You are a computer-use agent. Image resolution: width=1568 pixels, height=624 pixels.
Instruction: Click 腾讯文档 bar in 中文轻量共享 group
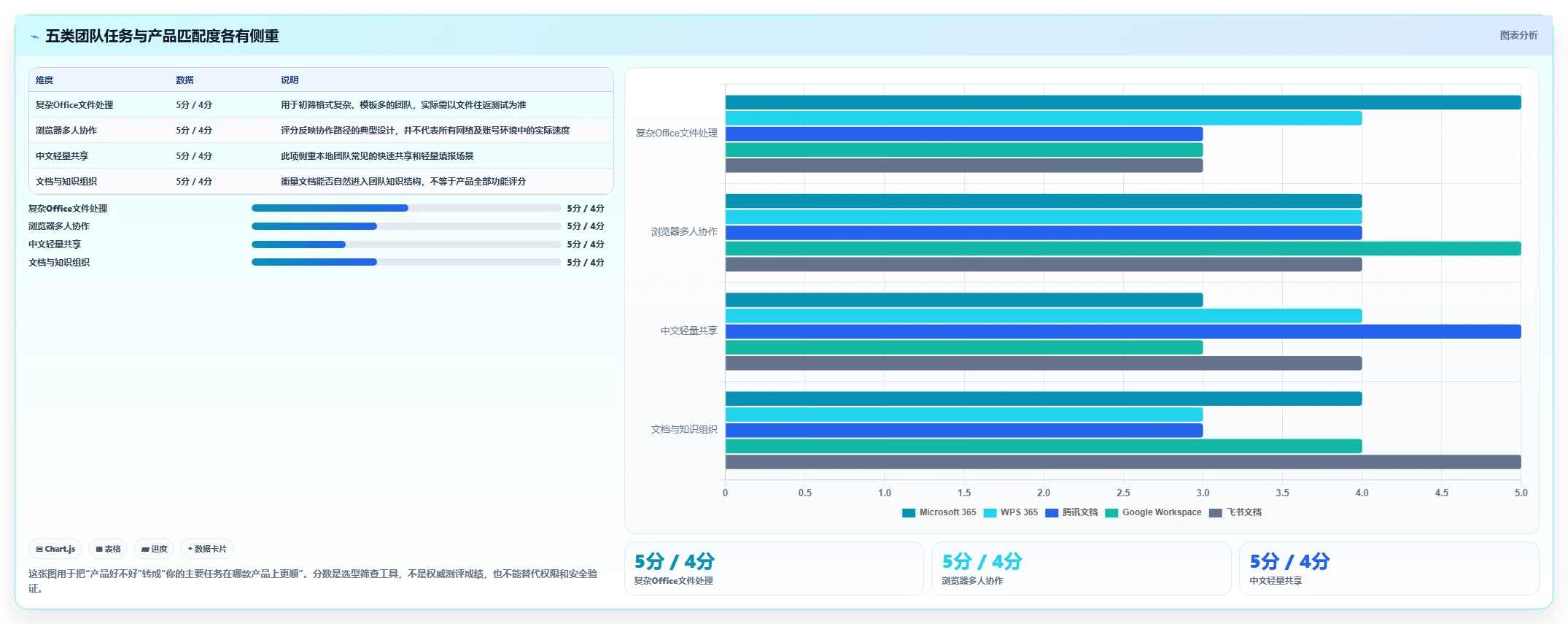(x=1123, y=331)
